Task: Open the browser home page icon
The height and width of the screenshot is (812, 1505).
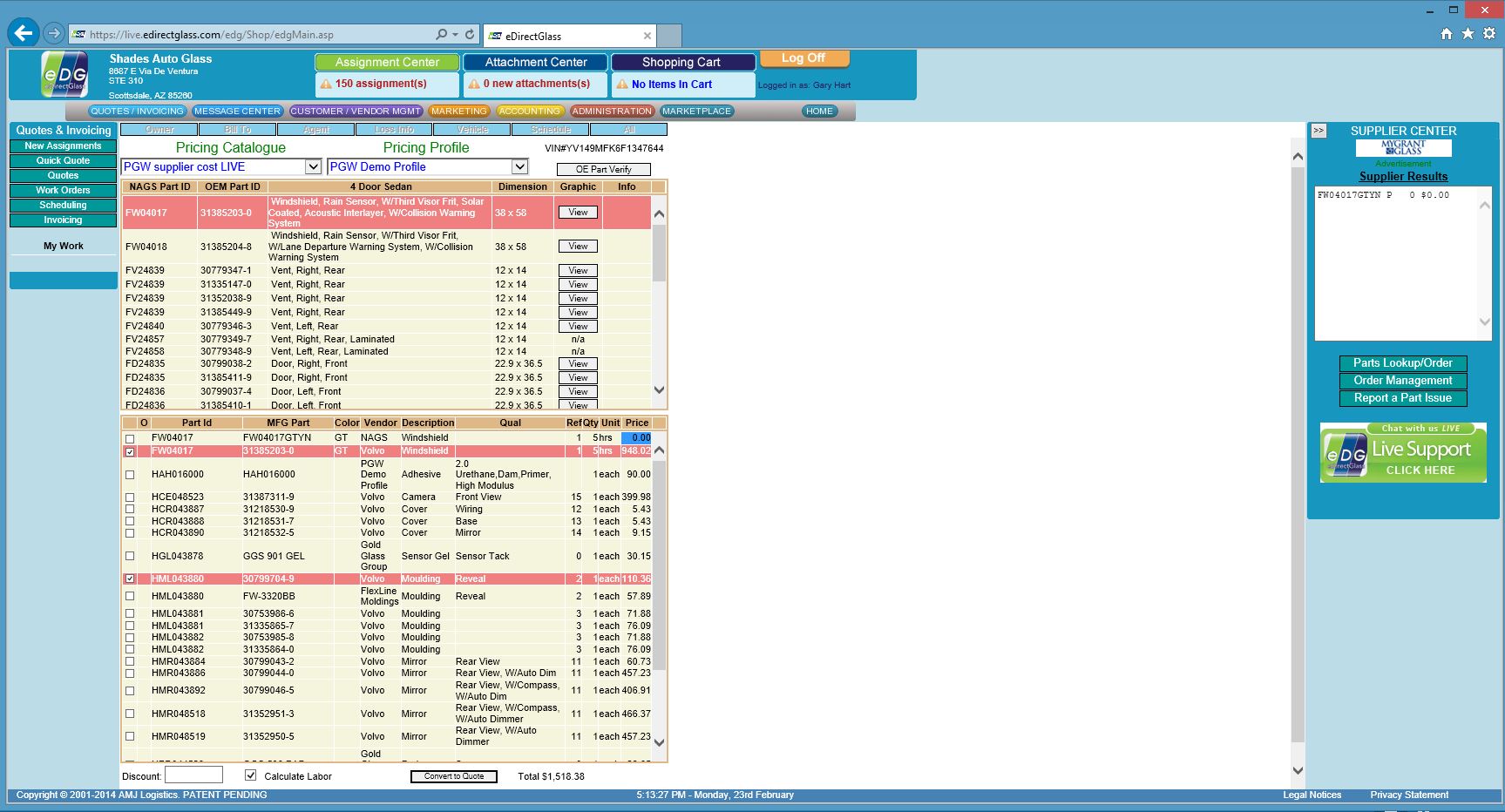Action: click(x=1447, y=33)
